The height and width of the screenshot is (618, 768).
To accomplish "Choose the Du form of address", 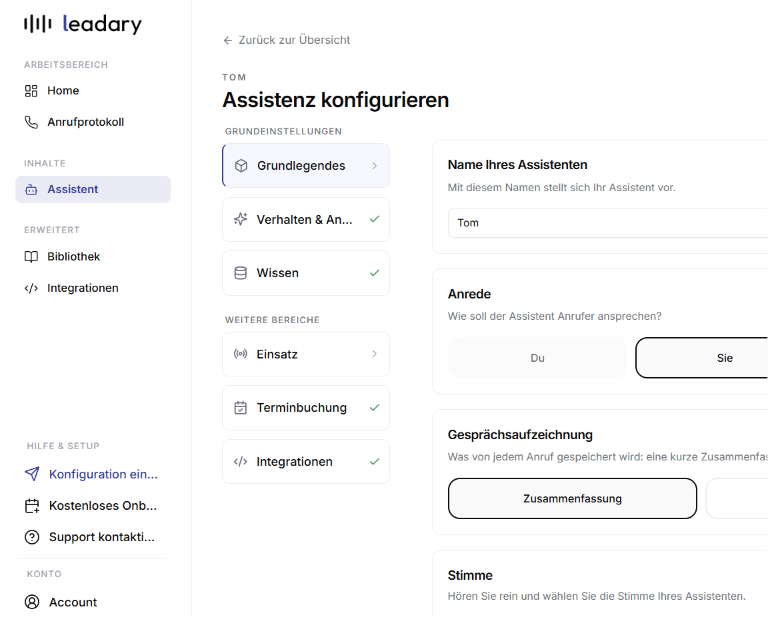I will [537, 357].
